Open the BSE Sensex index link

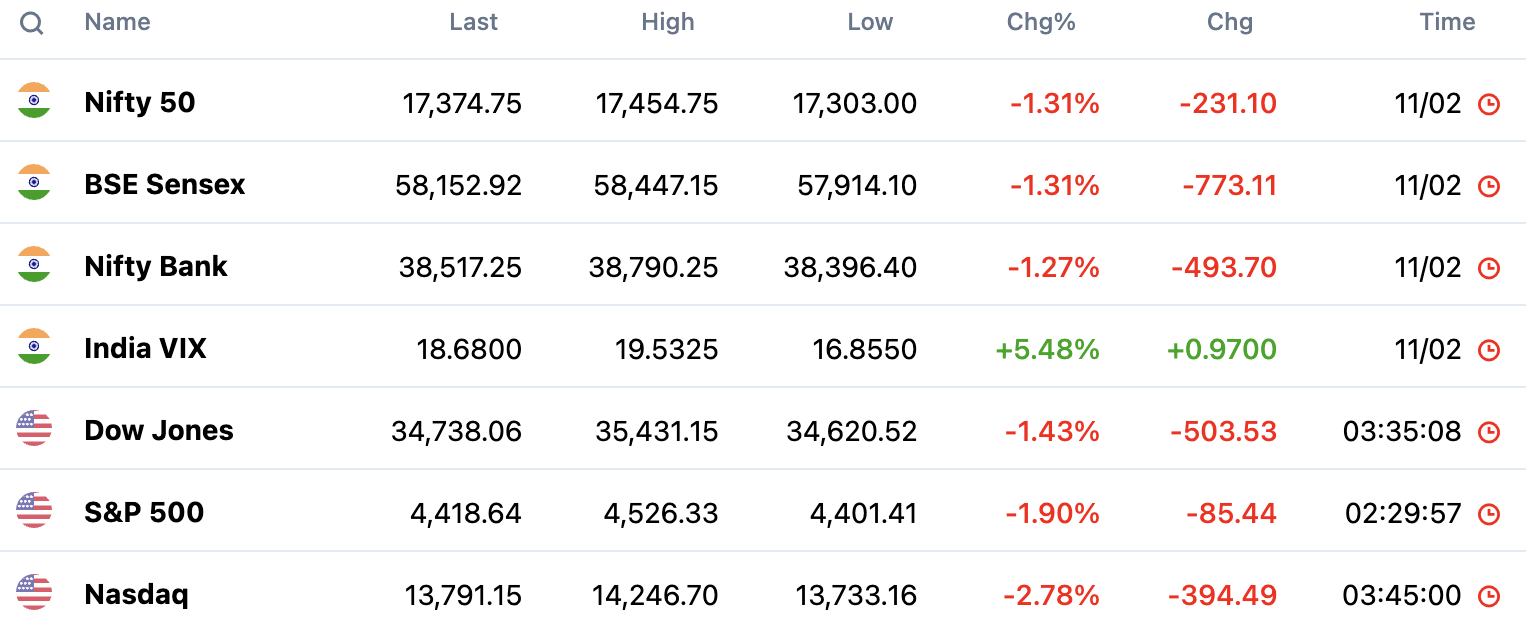(165, 184)
